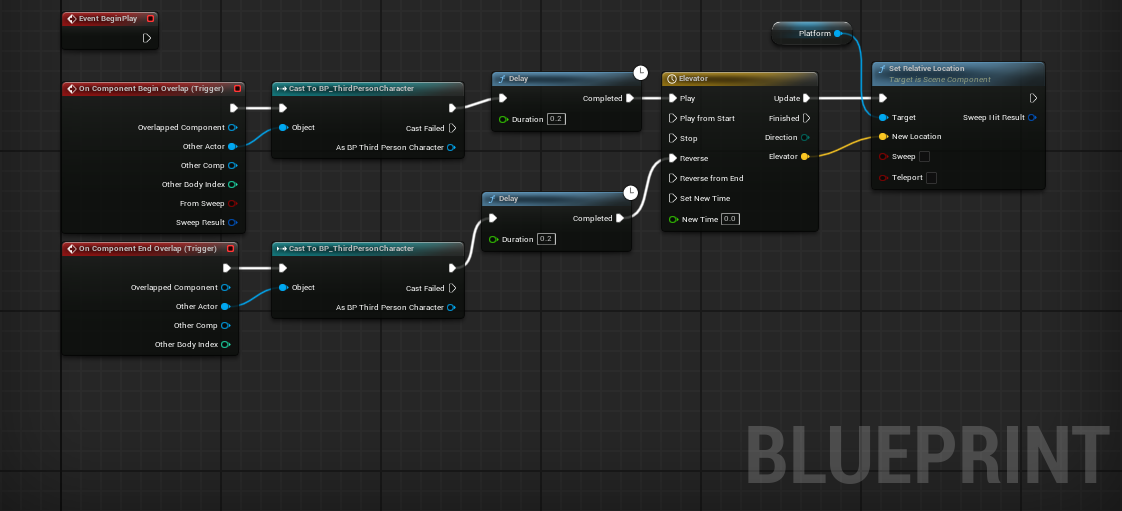Click New Time green pin on Elevator

pos(673,219)
